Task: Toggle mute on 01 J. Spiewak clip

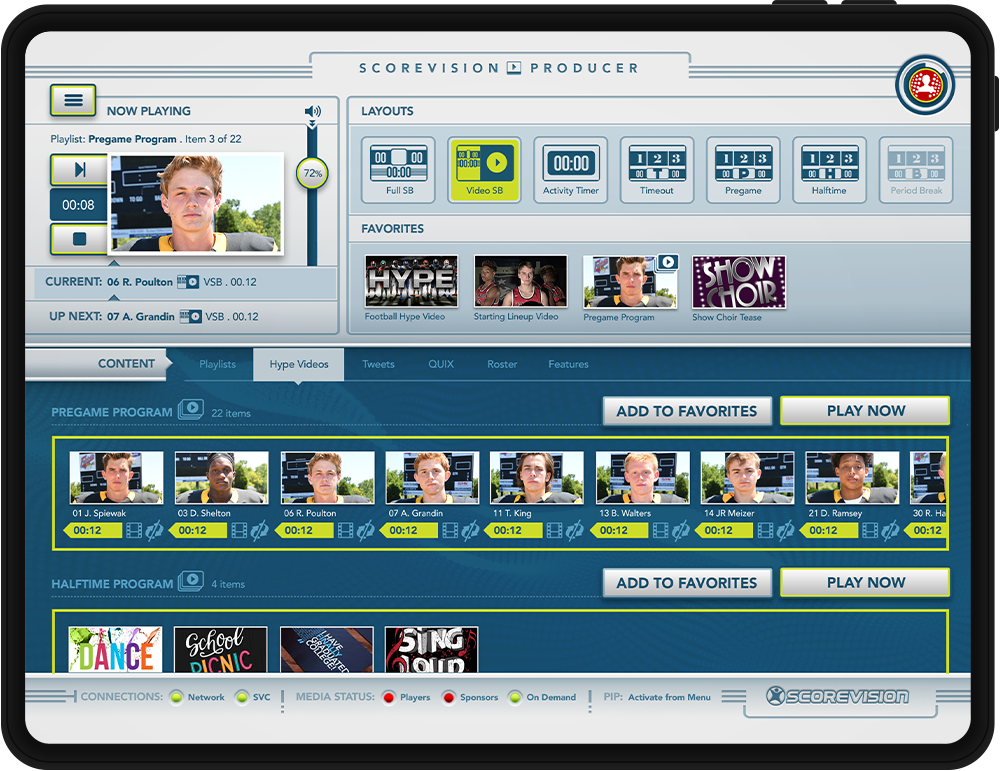Action: (154, 530)
